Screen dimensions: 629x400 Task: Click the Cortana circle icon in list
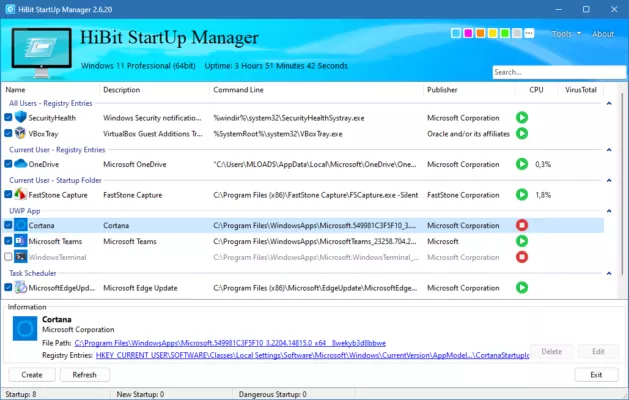[20, 225]
